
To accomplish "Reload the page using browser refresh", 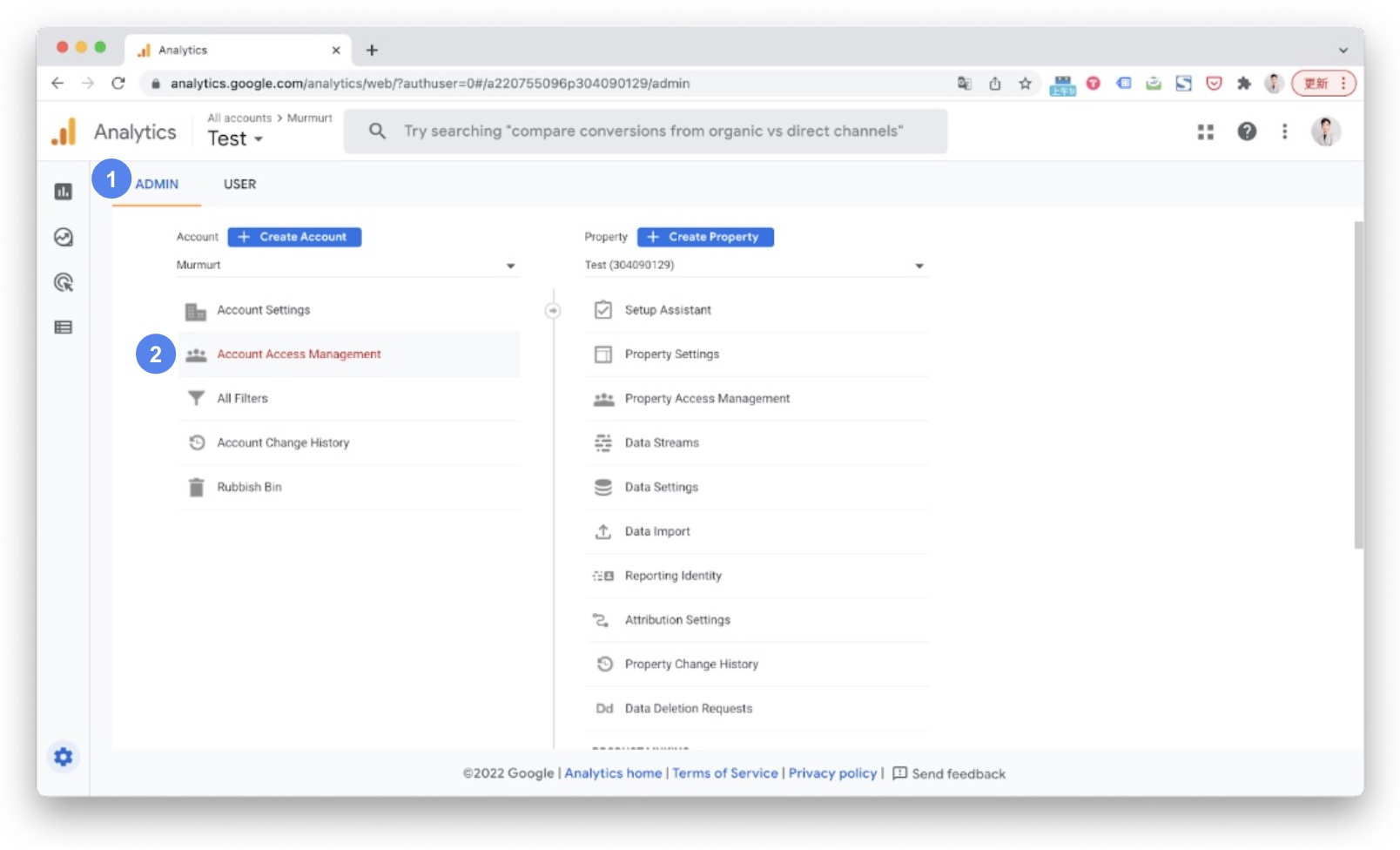I will click(x=118, y=84).
